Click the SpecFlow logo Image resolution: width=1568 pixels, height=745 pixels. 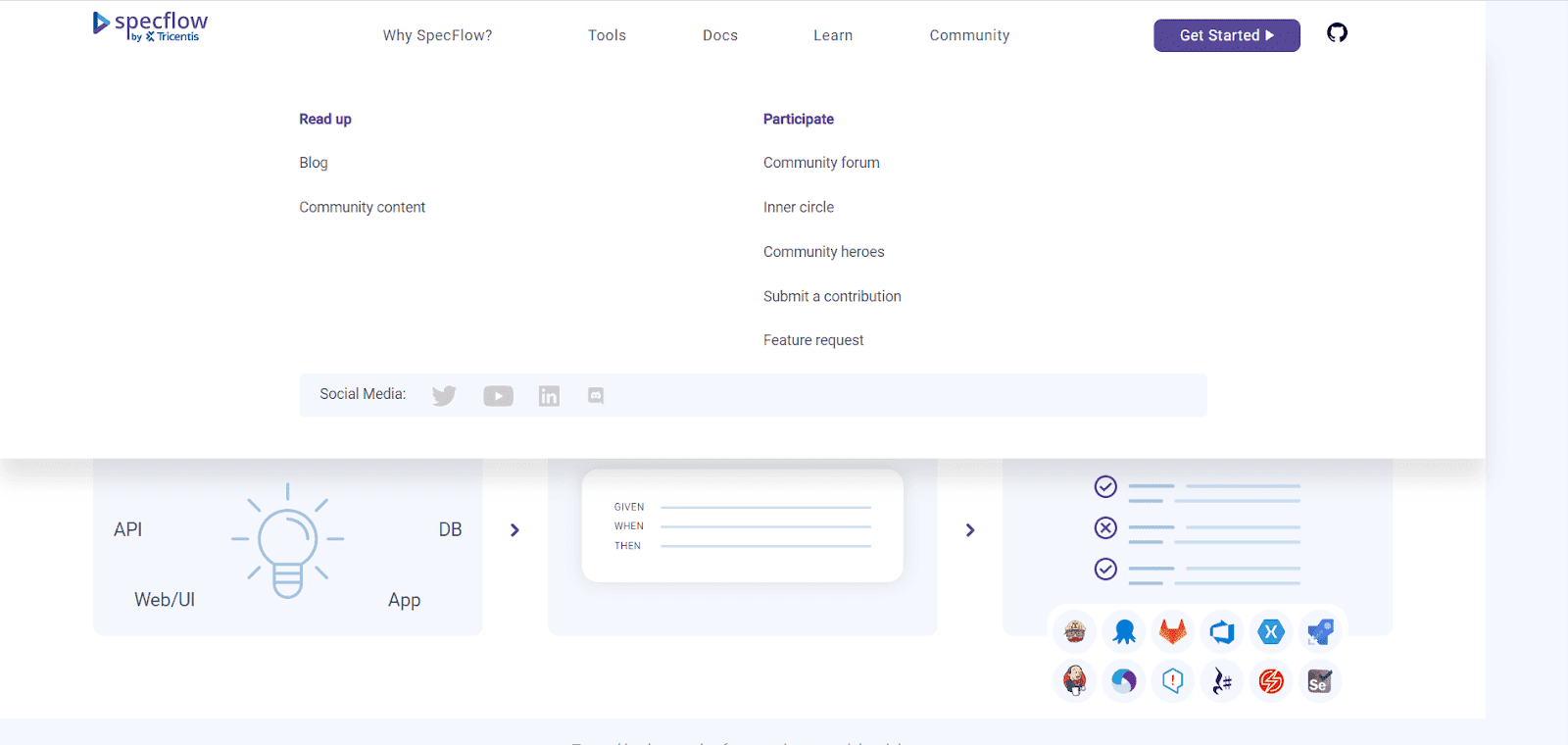[x=150, y=26]
